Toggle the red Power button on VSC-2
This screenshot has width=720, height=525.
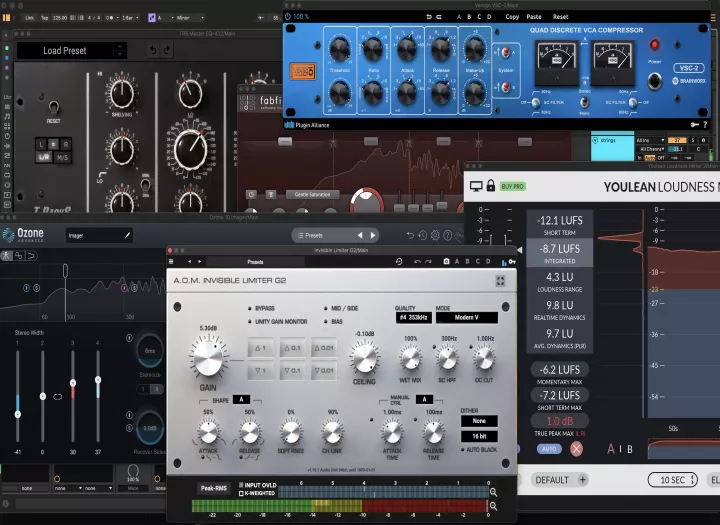point(654,45)
